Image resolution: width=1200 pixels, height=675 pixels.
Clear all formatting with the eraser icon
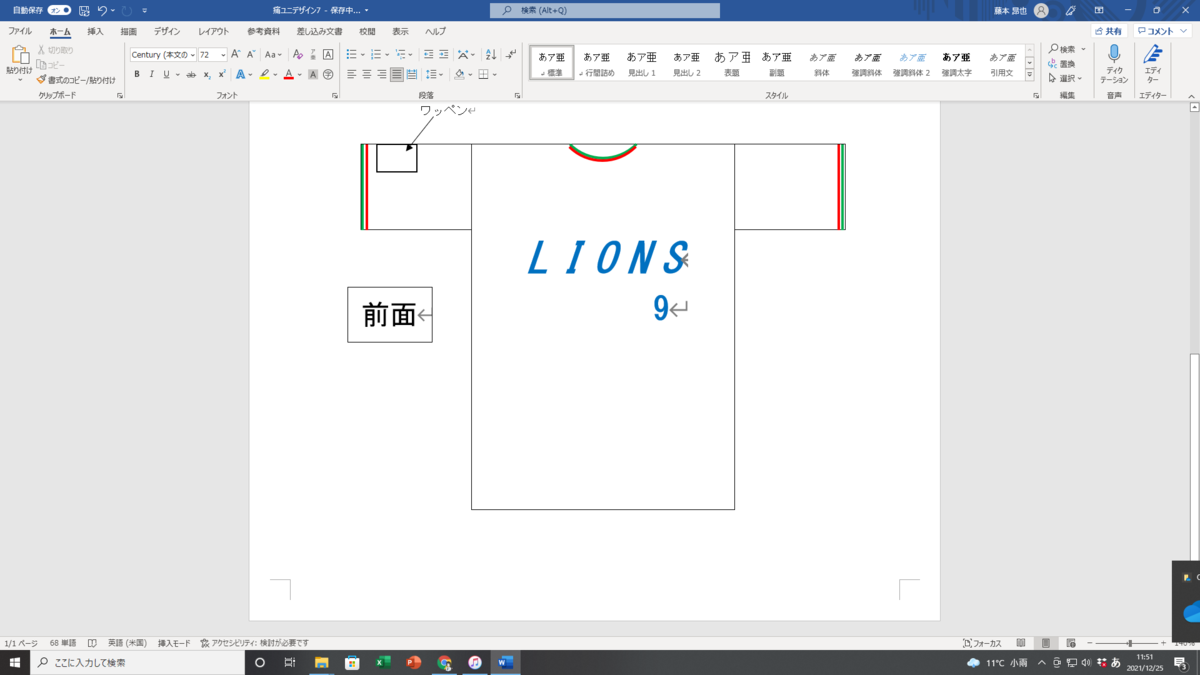coord(298,55)
